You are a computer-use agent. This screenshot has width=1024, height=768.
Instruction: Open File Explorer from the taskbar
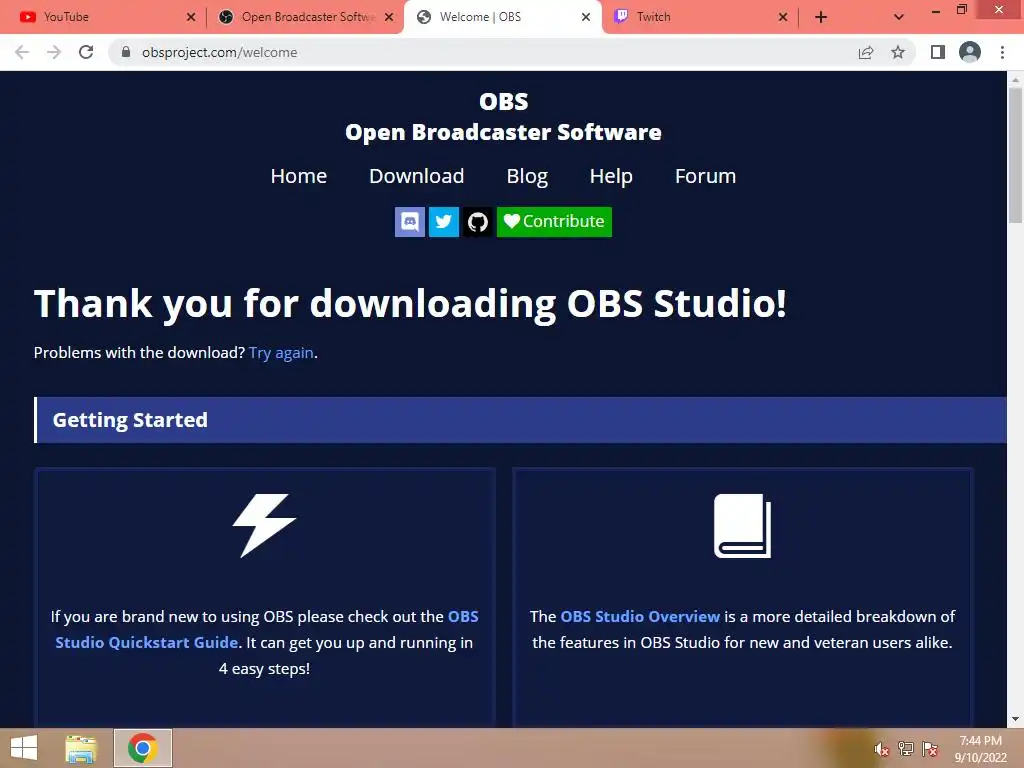[81, 748]
